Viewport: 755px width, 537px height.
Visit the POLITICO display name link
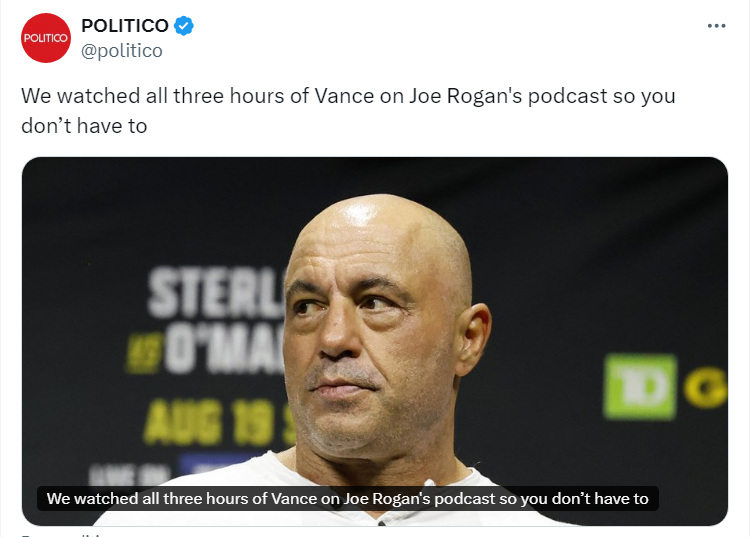click(125, 26)
